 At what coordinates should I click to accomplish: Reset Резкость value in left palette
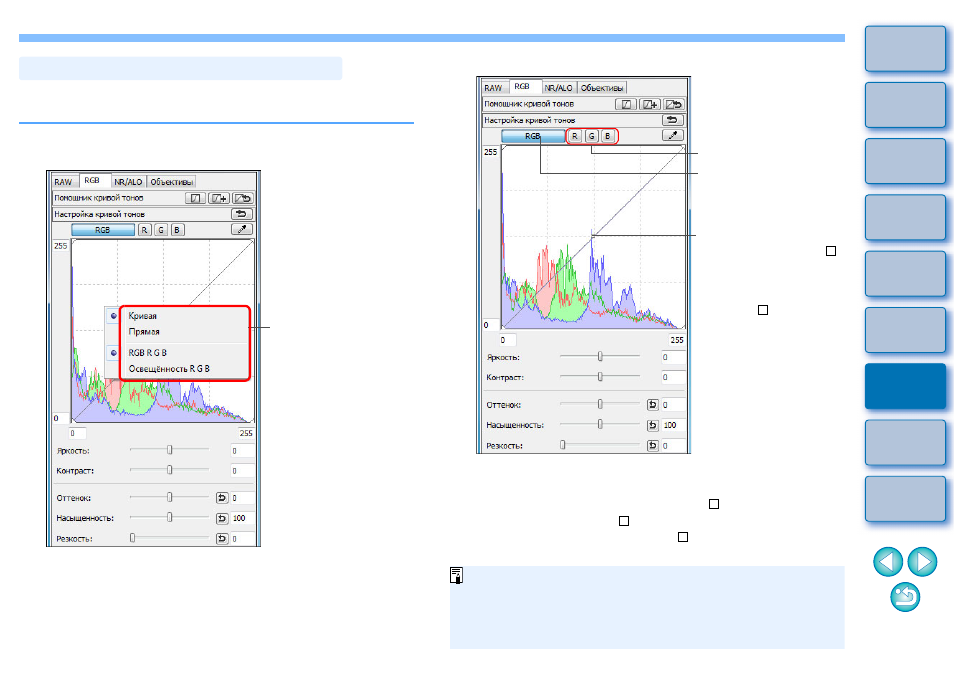click(222, 538)
